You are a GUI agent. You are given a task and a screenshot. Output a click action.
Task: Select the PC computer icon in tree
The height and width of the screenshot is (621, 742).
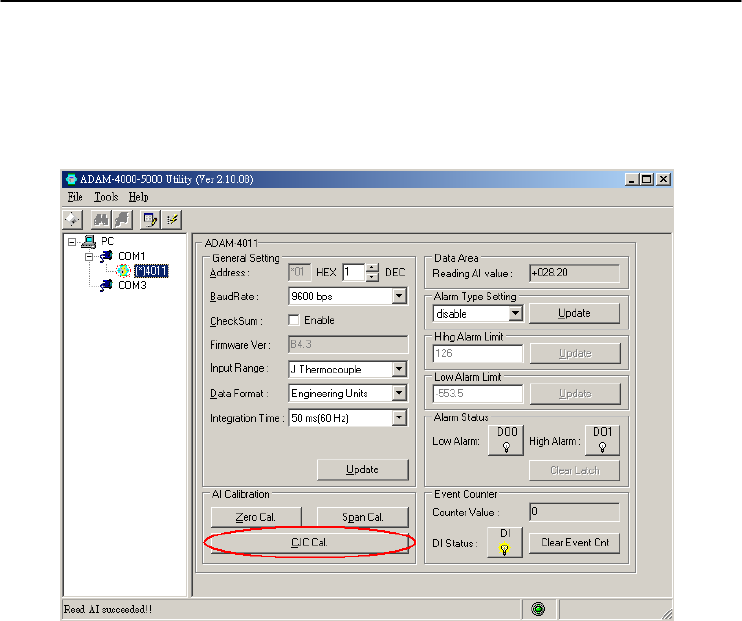88,242
